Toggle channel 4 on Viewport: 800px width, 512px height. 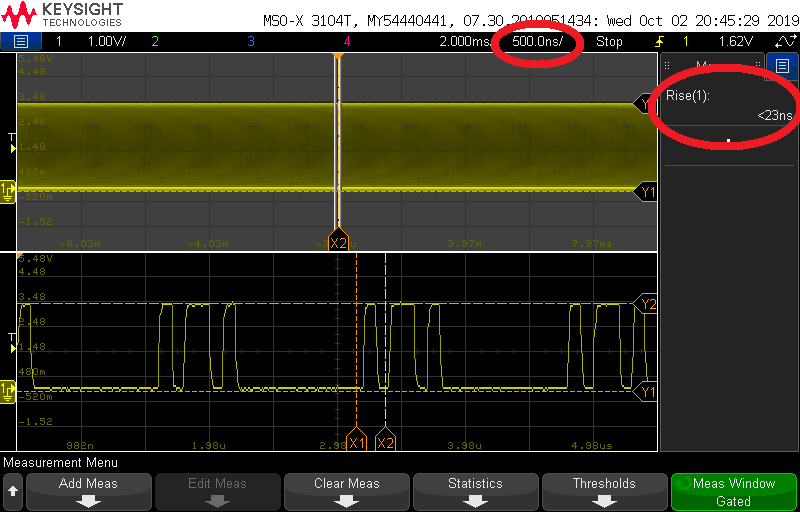347,42
